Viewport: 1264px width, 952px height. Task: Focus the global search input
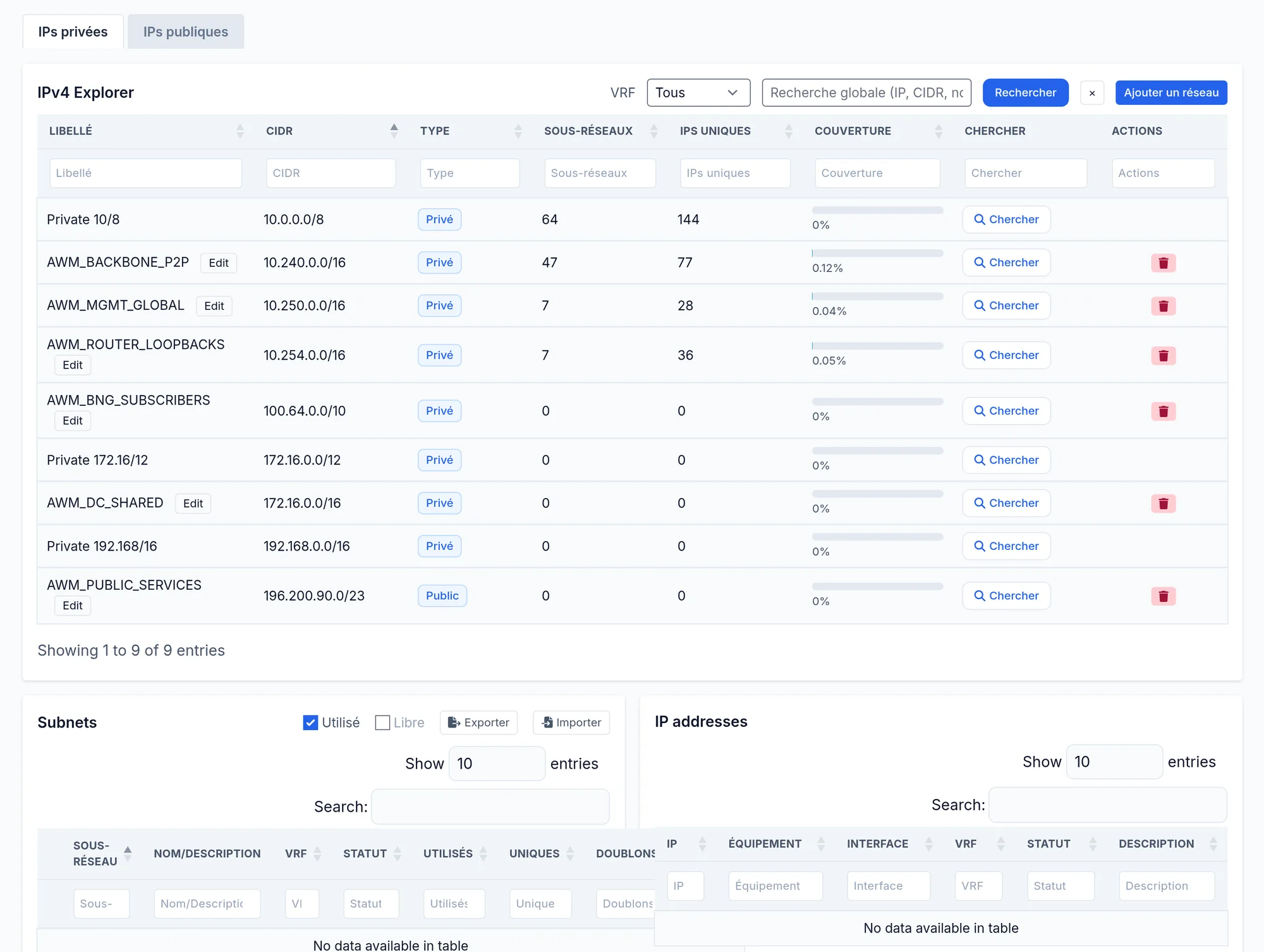click(866, 93)
